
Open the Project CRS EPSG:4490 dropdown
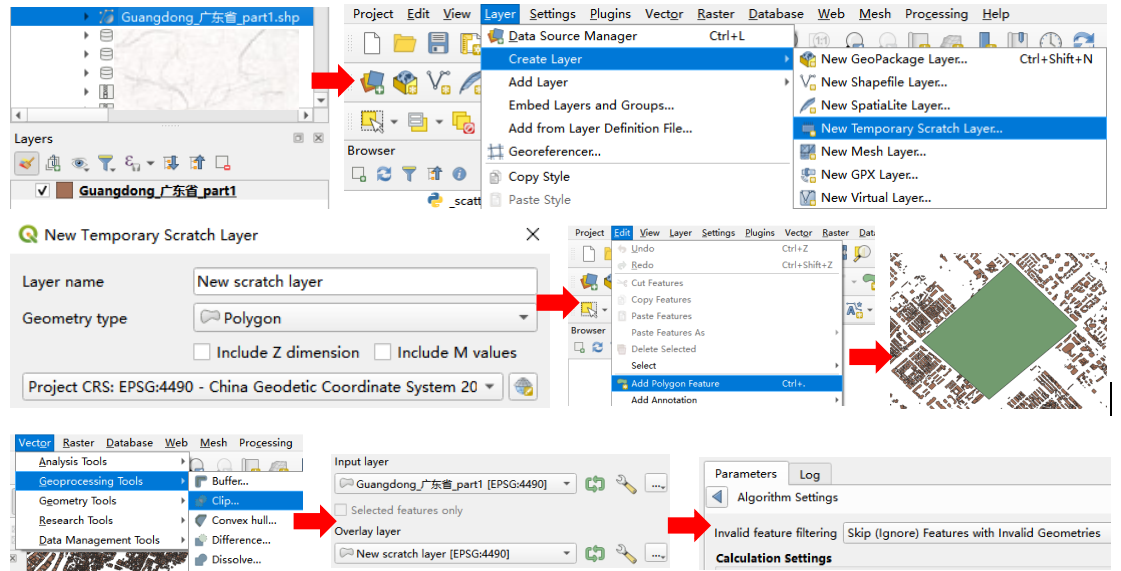tap(262, 387)
